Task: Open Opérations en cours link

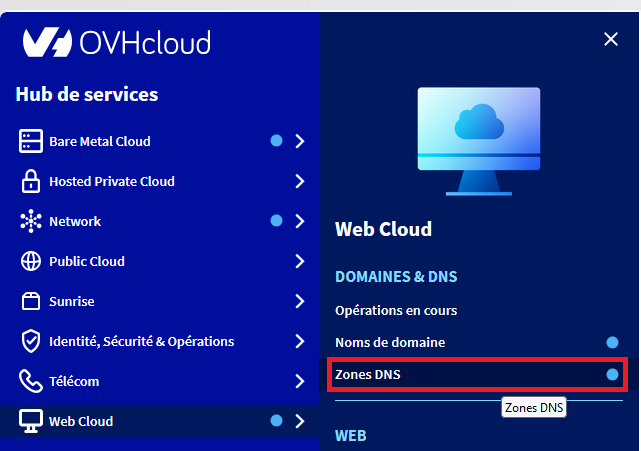Action: (x=396, y=310)
